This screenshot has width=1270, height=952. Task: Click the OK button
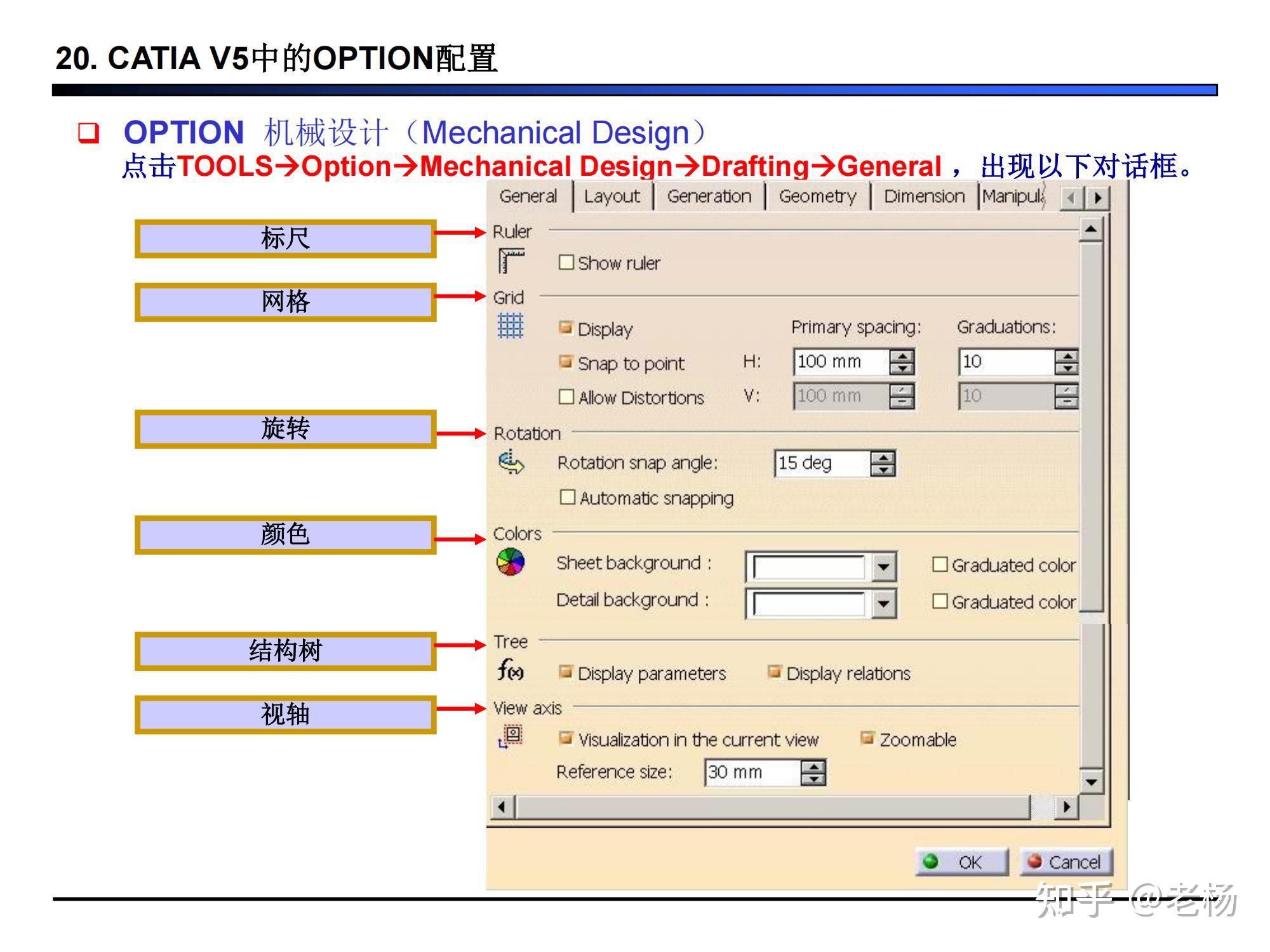coord(961,862)
